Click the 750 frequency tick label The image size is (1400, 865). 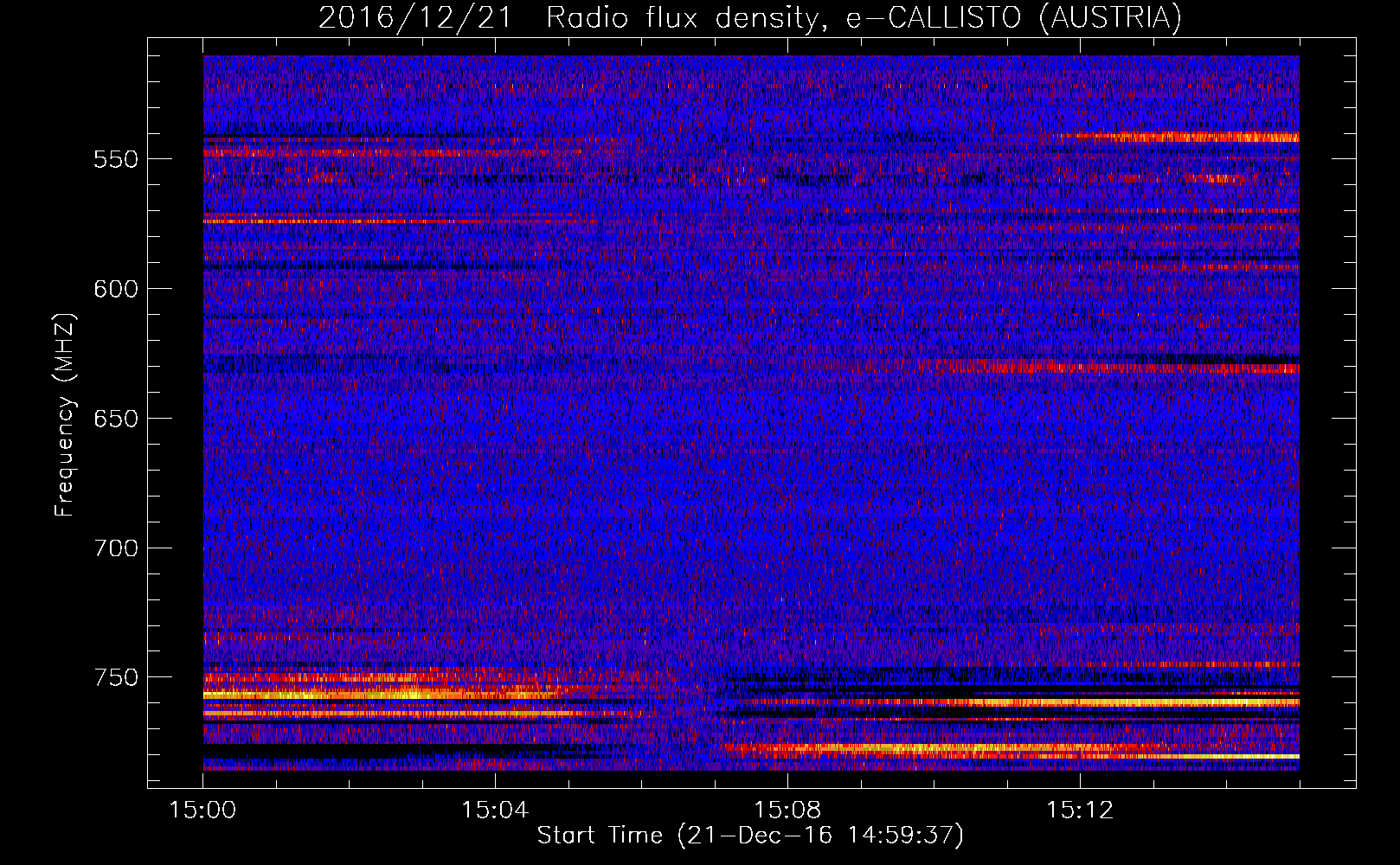tap(116, 677)
